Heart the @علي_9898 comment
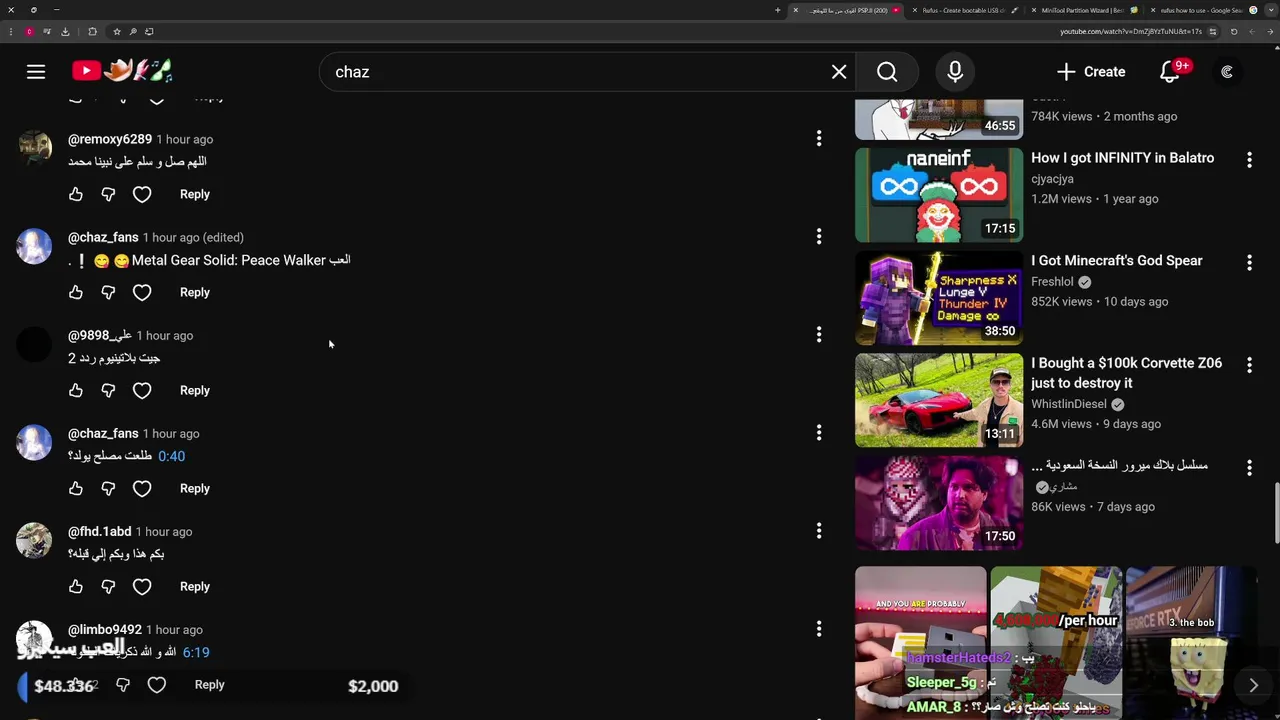 coord(142,390)
